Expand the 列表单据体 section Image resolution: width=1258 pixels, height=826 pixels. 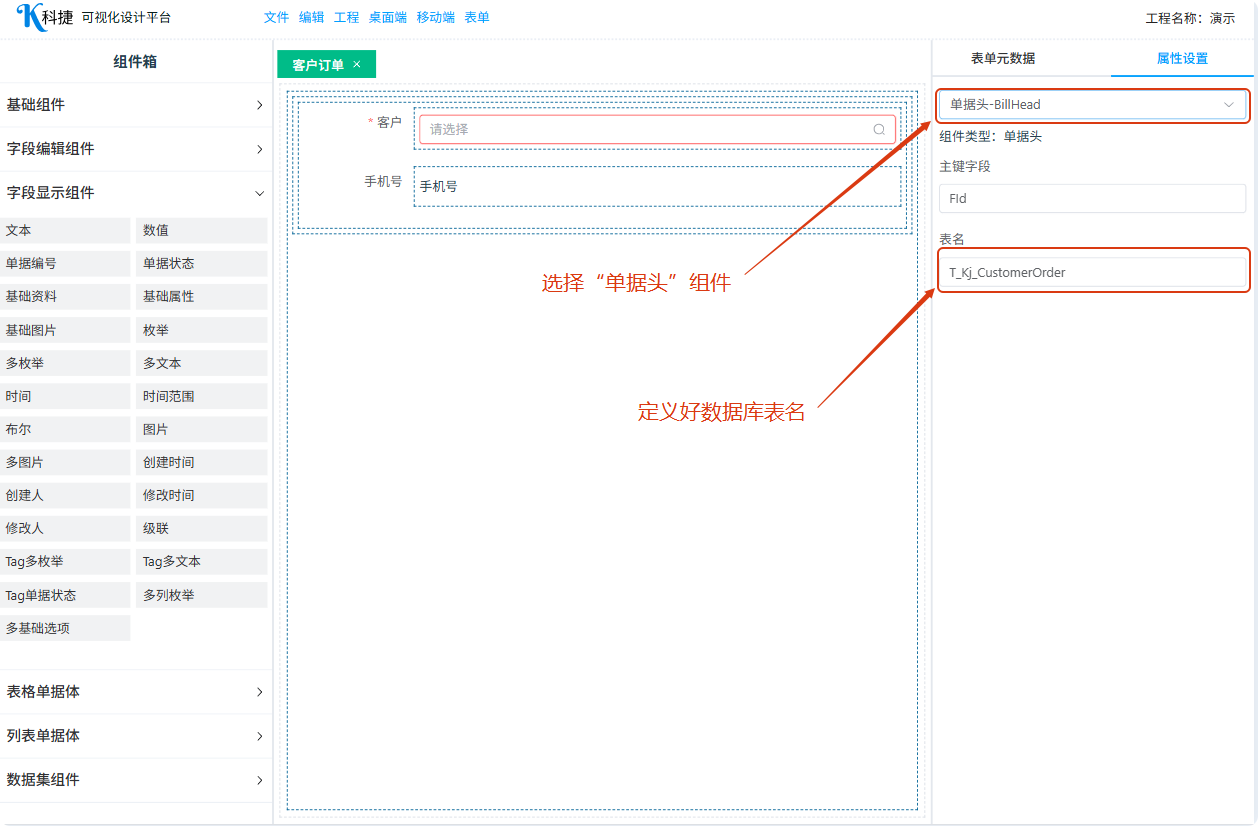(x=136, y=736)
